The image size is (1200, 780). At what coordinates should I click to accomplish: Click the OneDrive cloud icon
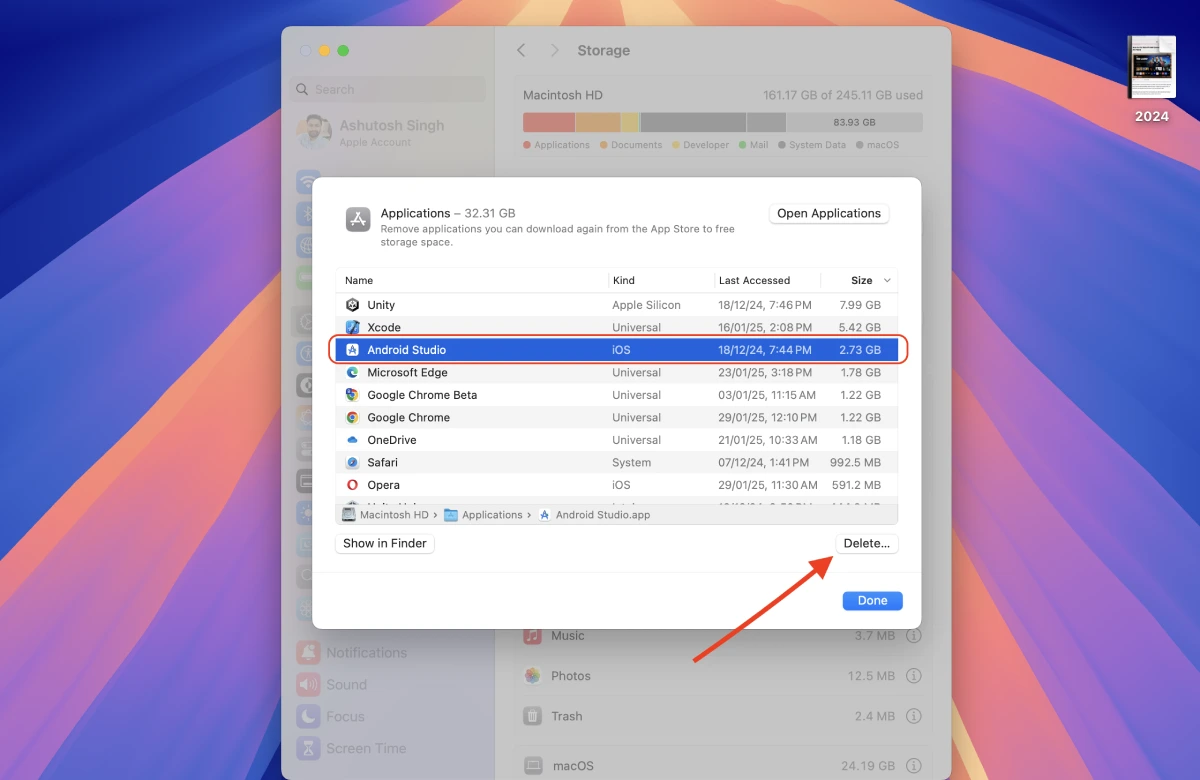pyautogui.click(x=352, y=440)
